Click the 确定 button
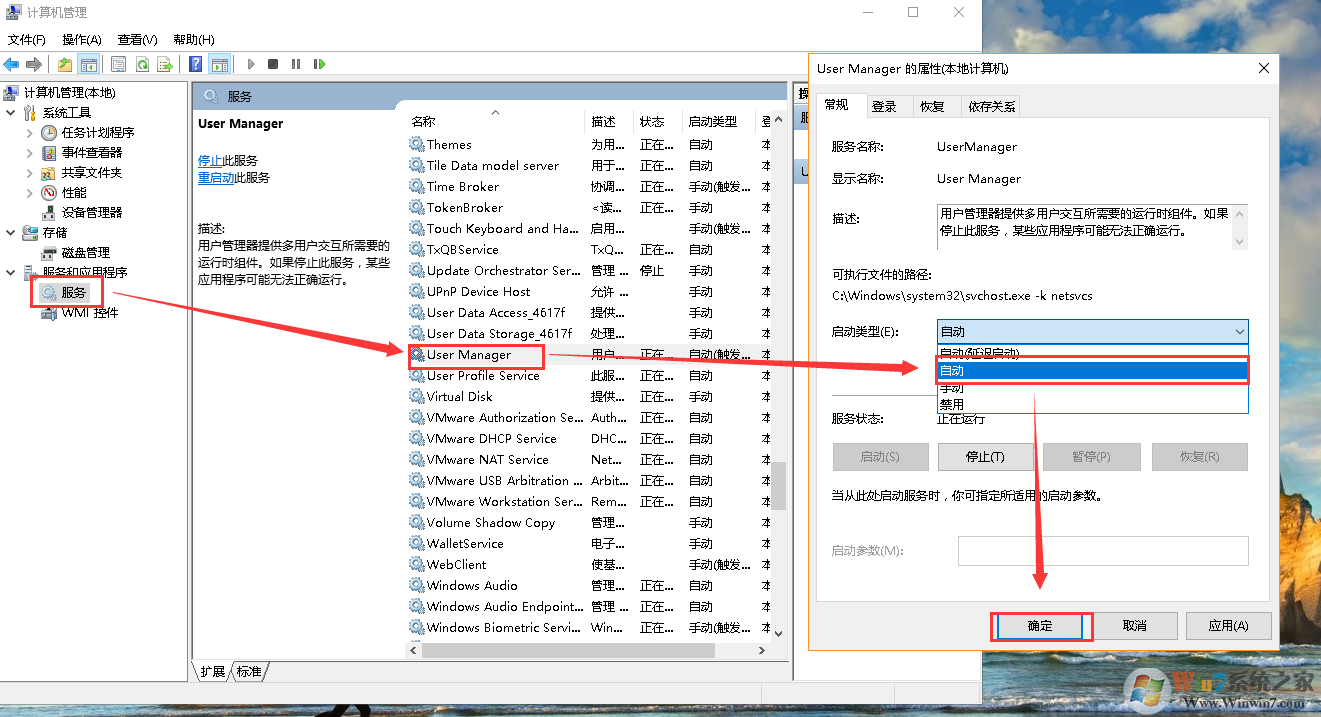Viewport: 1321px width, 717px height. [1040, 626]
